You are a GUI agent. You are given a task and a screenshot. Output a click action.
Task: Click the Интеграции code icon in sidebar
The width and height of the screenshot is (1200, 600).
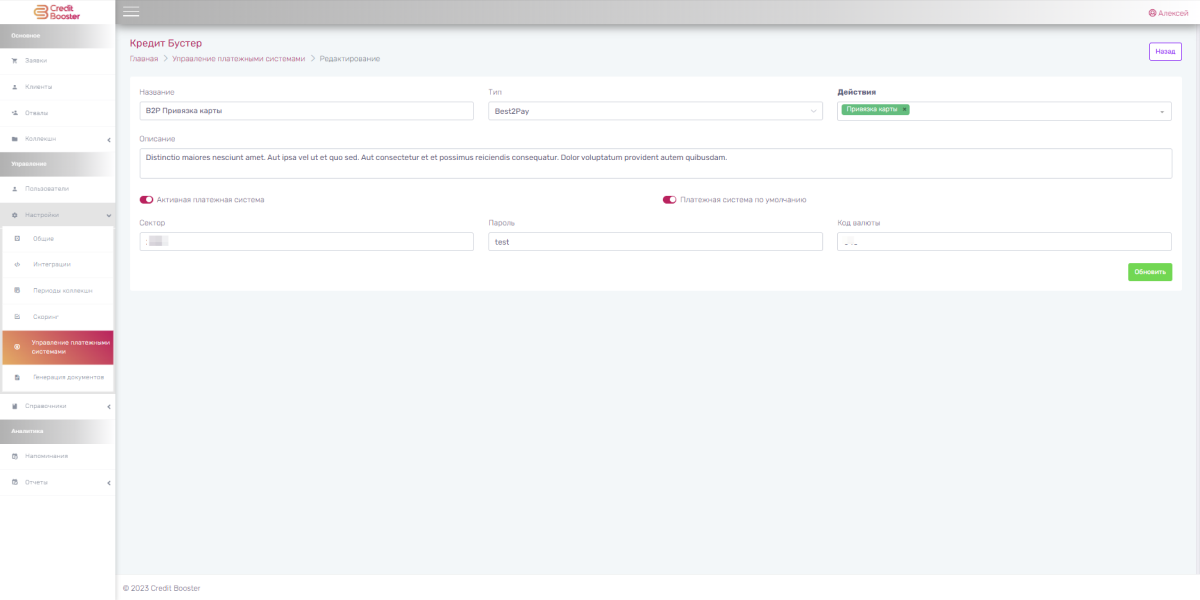(x=18, y=265)
